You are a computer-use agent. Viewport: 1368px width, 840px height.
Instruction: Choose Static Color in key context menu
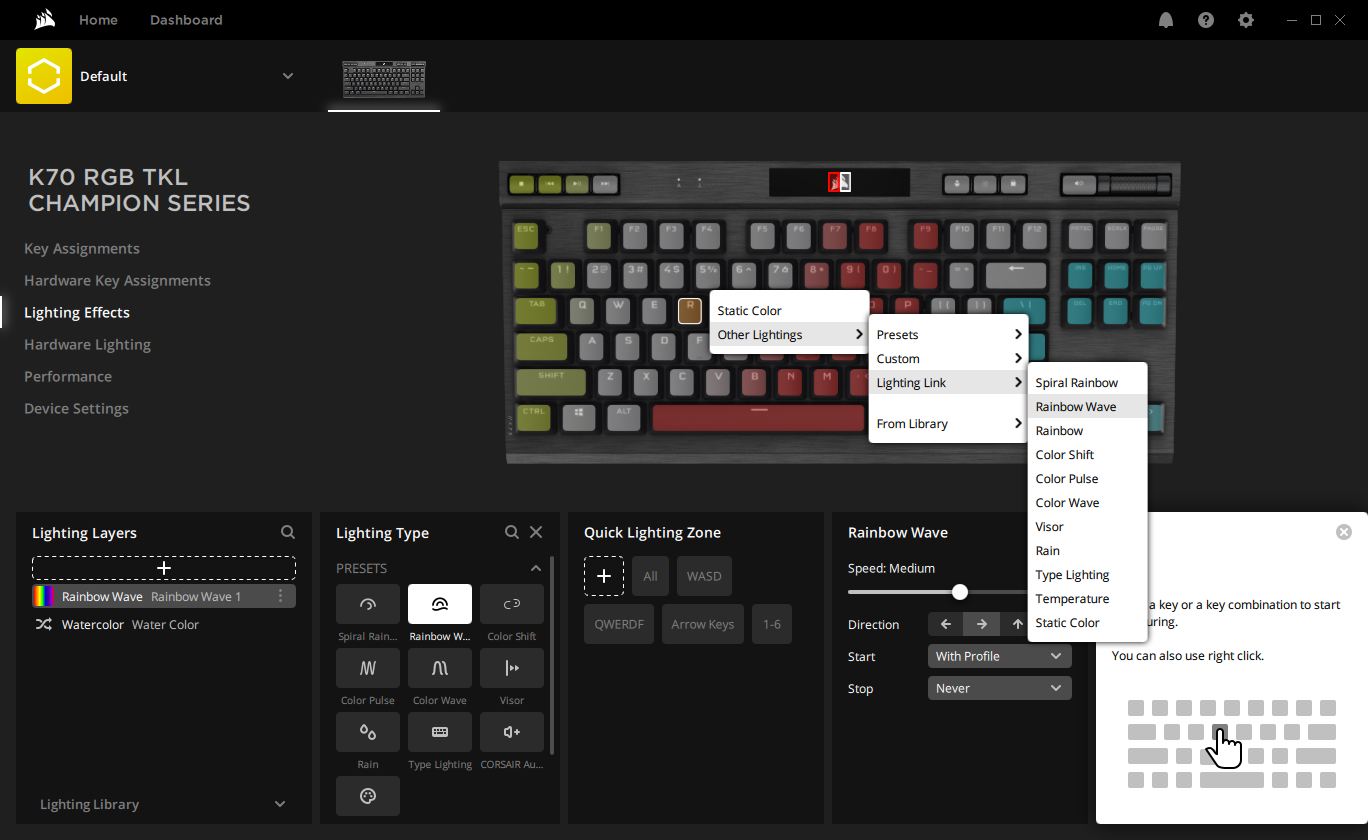tap(788, 311)
